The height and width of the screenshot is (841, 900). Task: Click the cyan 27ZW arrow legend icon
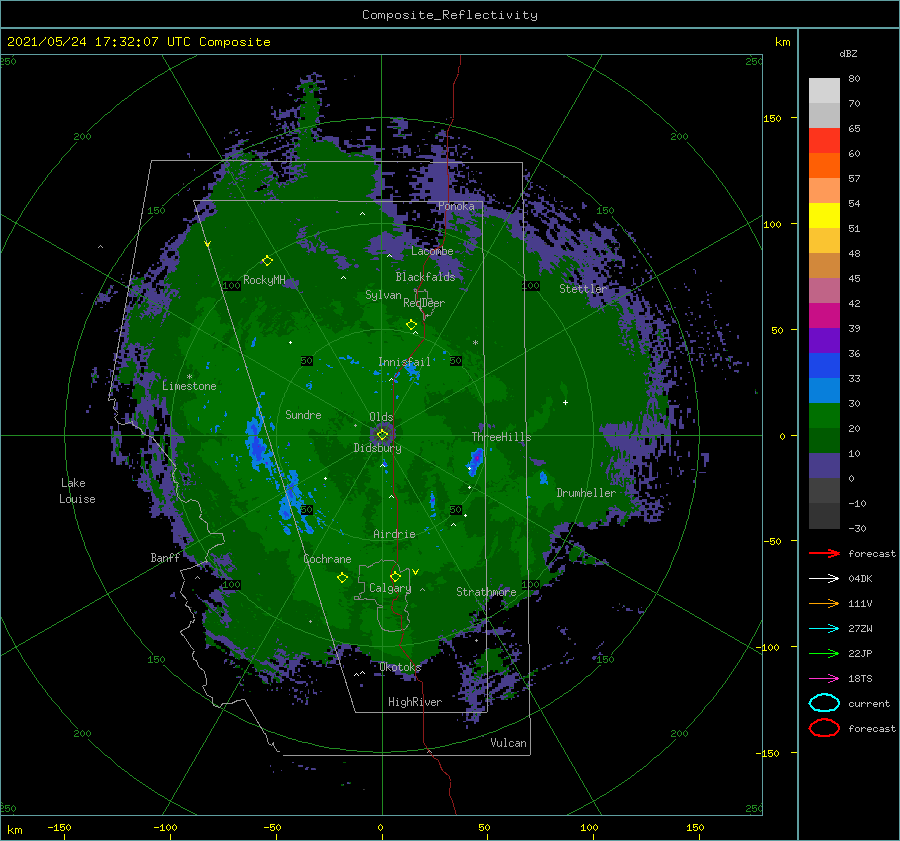tap(824, 628)
